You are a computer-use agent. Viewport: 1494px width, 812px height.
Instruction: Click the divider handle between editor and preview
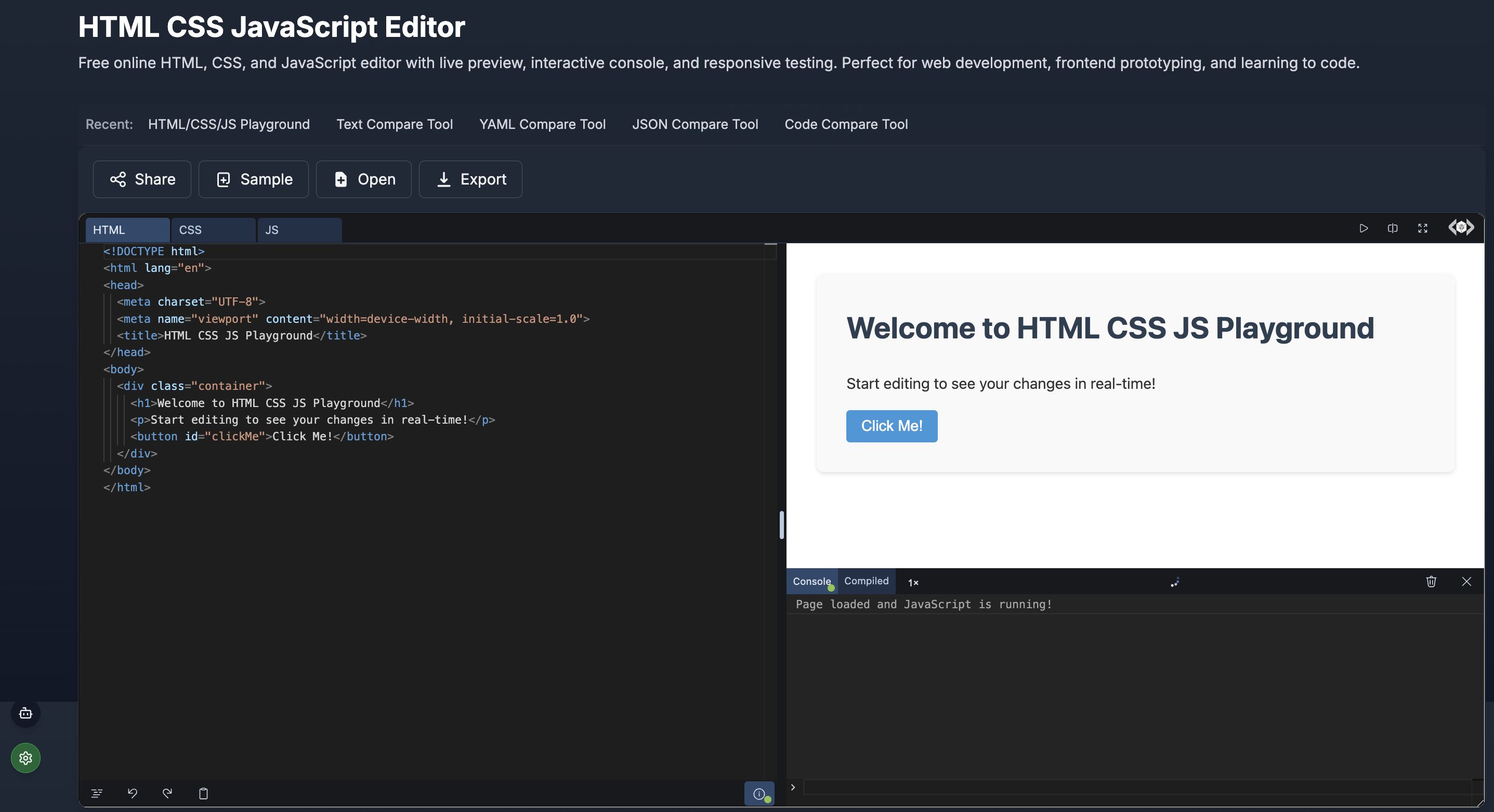[x=781, y=525]
